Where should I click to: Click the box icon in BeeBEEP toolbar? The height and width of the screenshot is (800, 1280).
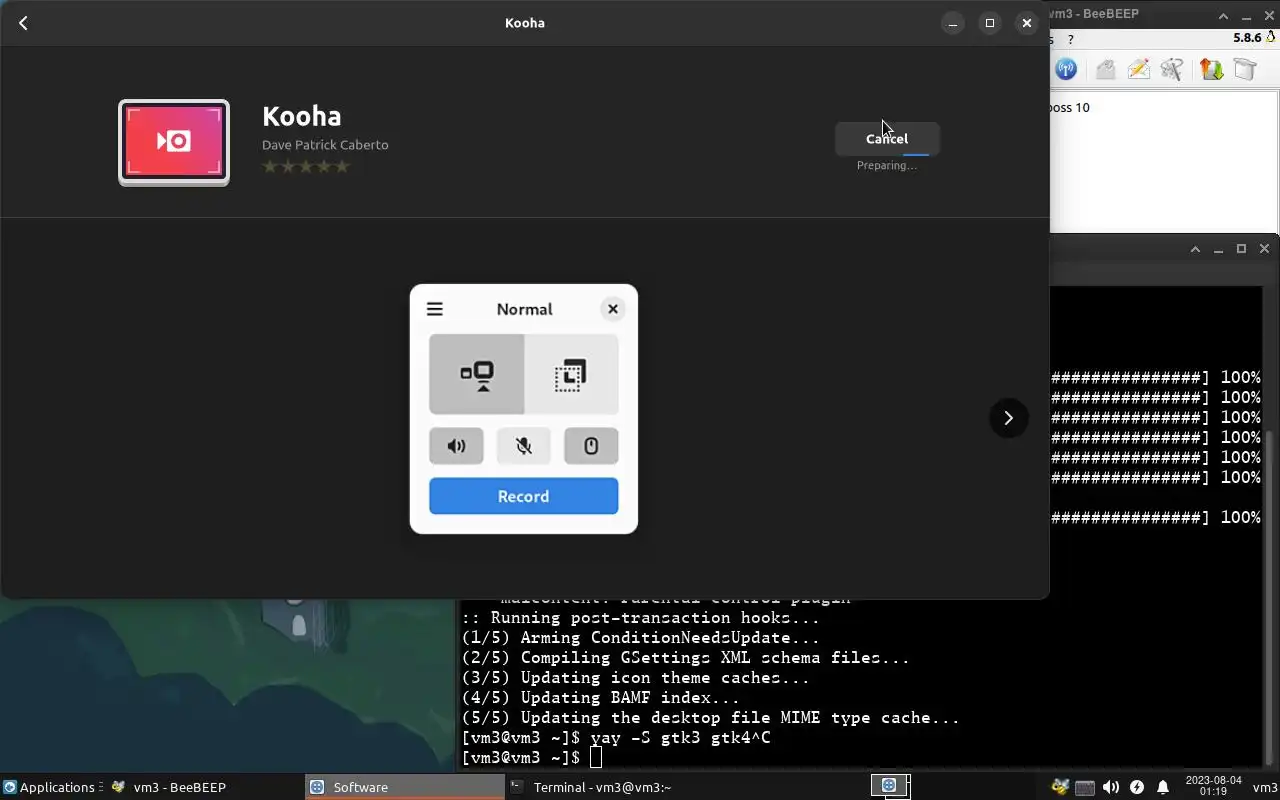(1245, 69)
